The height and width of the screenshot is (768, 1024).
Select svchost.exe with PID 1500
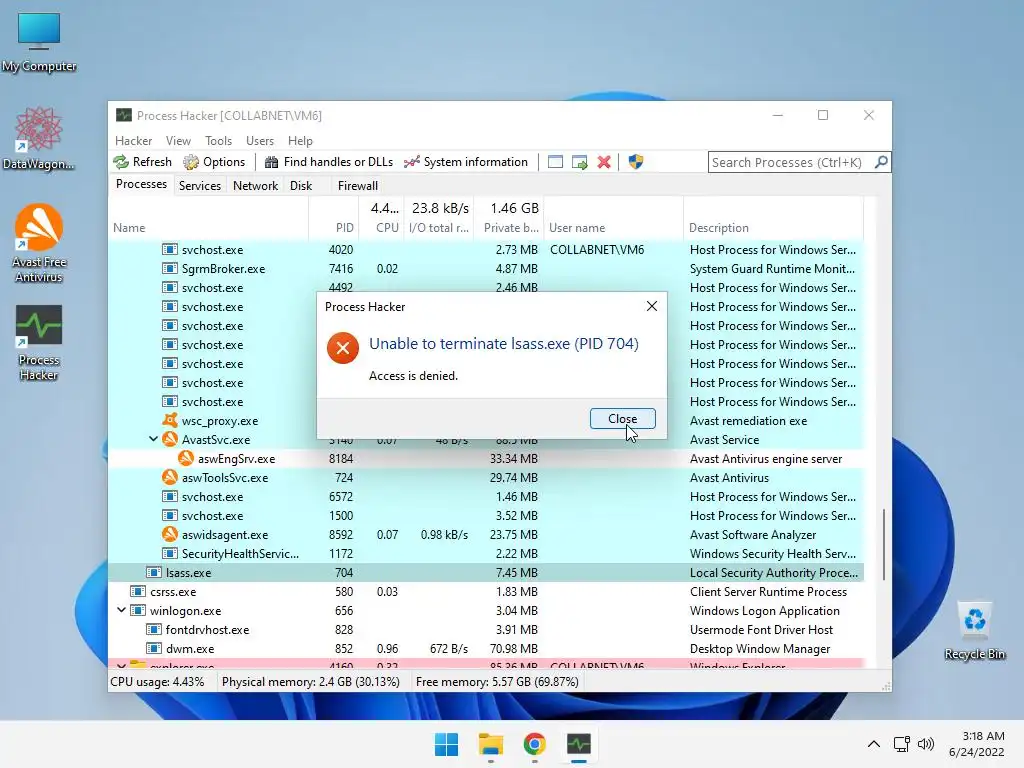(x=486, y=515)
